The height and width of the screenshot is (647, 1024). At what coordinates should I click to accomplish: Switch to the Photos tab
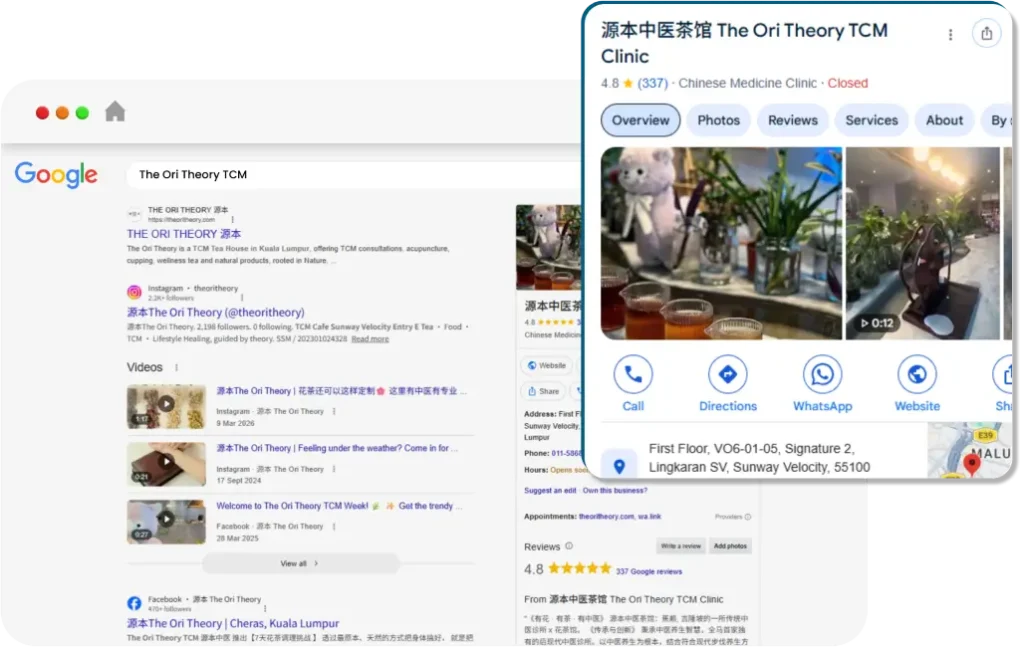click(x=718, y=120)
